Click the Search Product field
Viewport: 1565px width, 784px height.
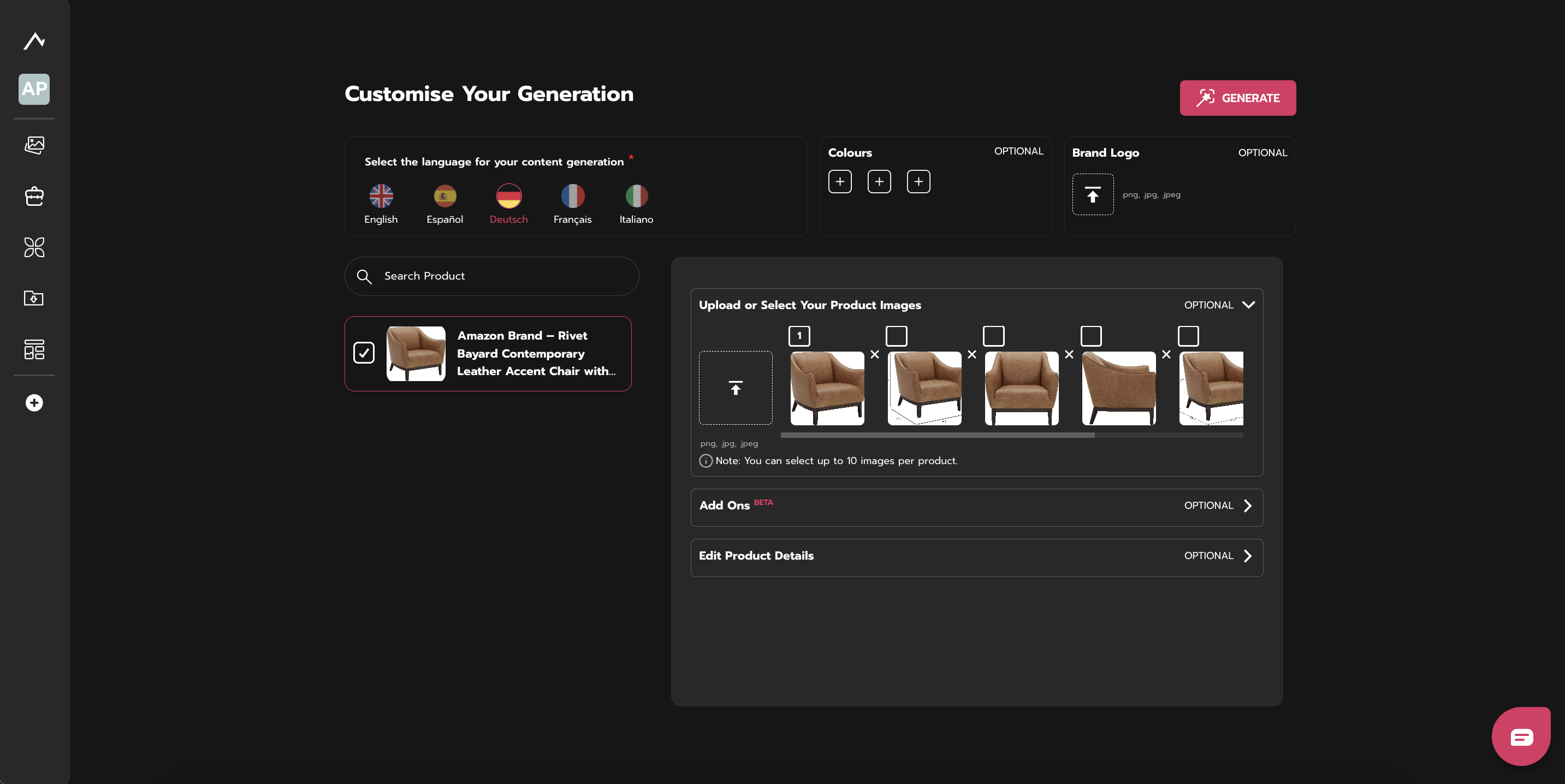pyautogui.click(x=492, y=276)
